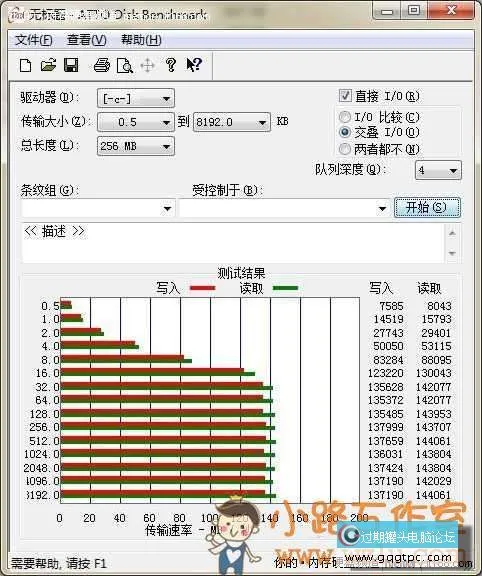Click the read value 143953

tap(434, 414)
